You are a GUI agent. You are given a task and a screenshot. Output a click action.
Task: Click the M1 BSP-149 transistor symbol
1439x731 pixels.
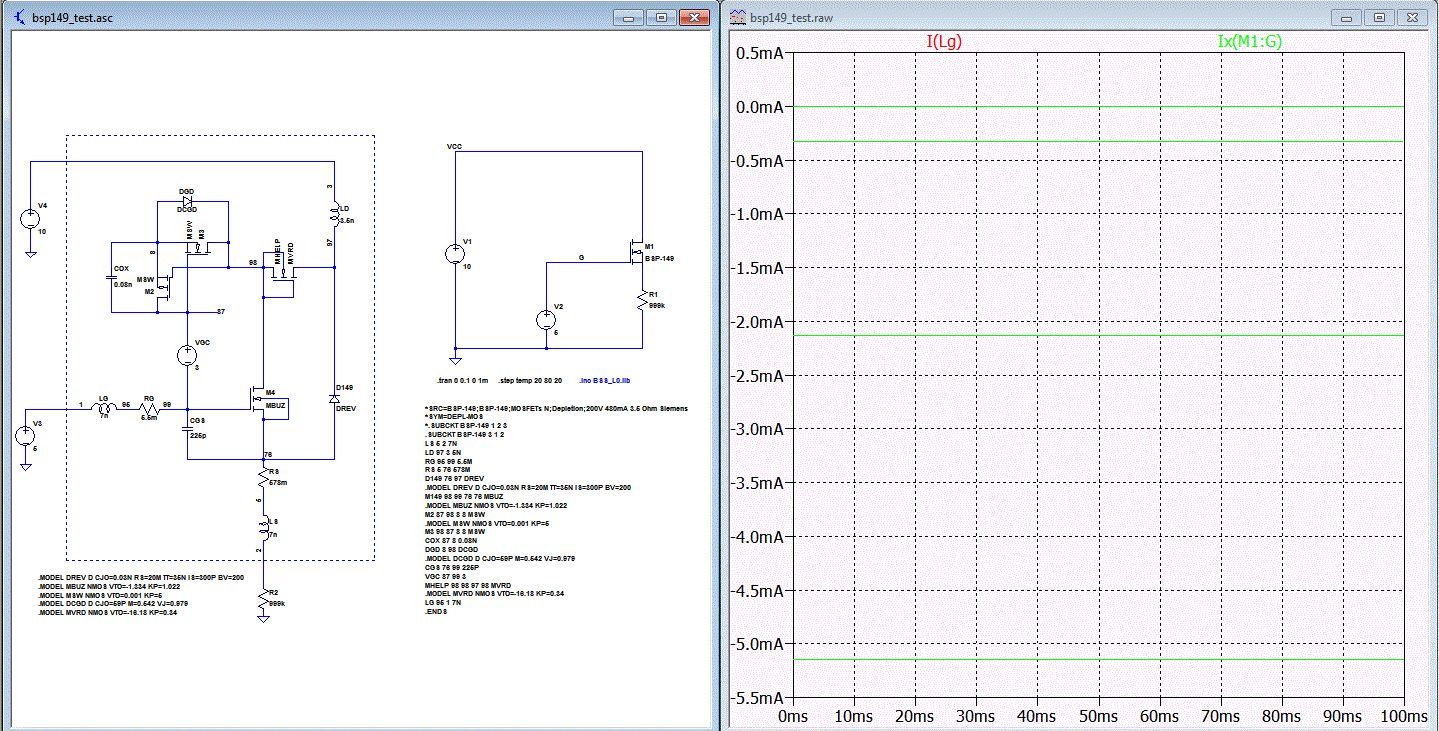[635, 253]
